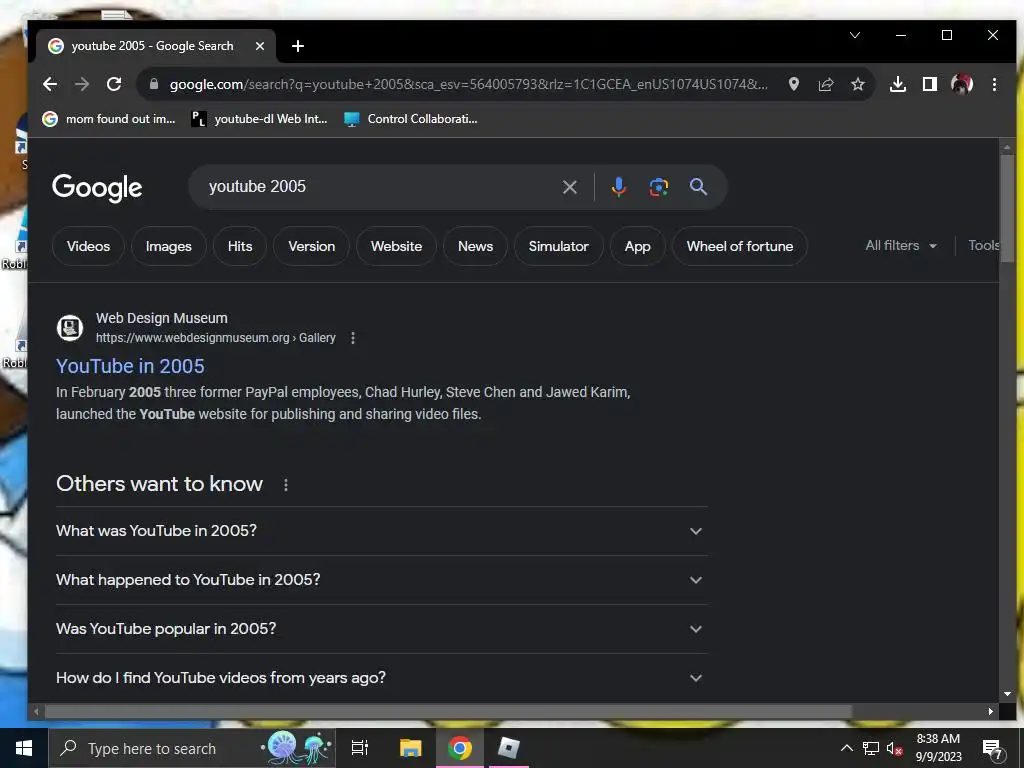Reload the current page
Image resolution: width=1024 pixels, height=768 pixels.
(x=114, y=84)
